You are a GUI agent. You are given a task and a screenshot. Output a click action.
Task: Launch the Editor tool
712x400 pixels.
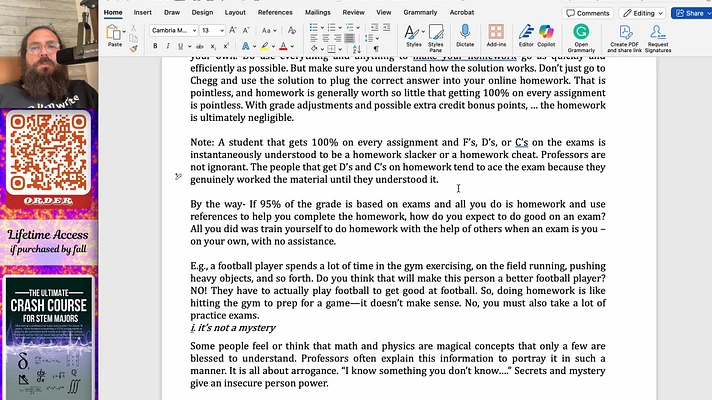click(526, 36)
